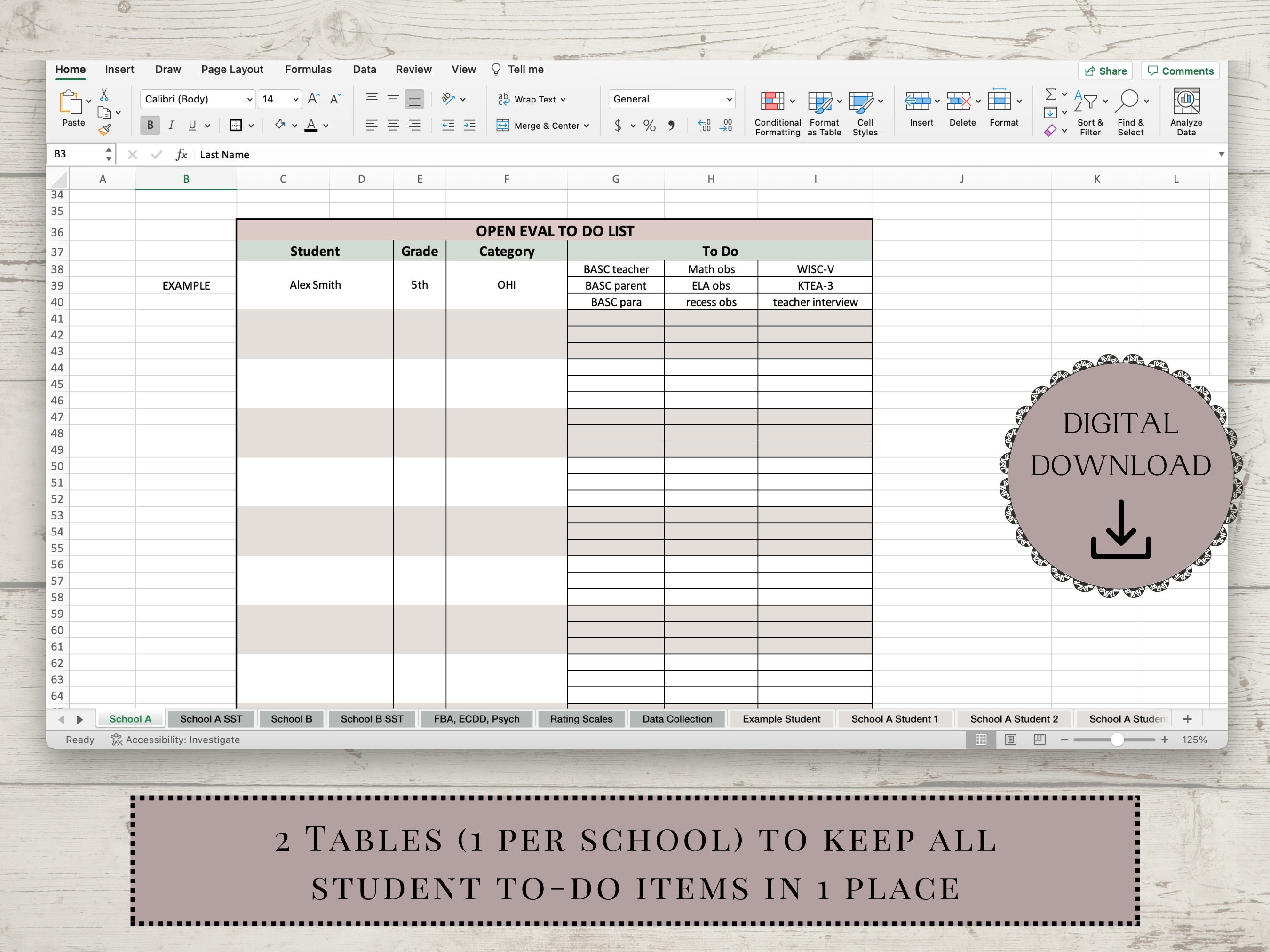Screen dimensions: 1270x952
Task: Open the School B sheet tab
Action: coord(292,718)
